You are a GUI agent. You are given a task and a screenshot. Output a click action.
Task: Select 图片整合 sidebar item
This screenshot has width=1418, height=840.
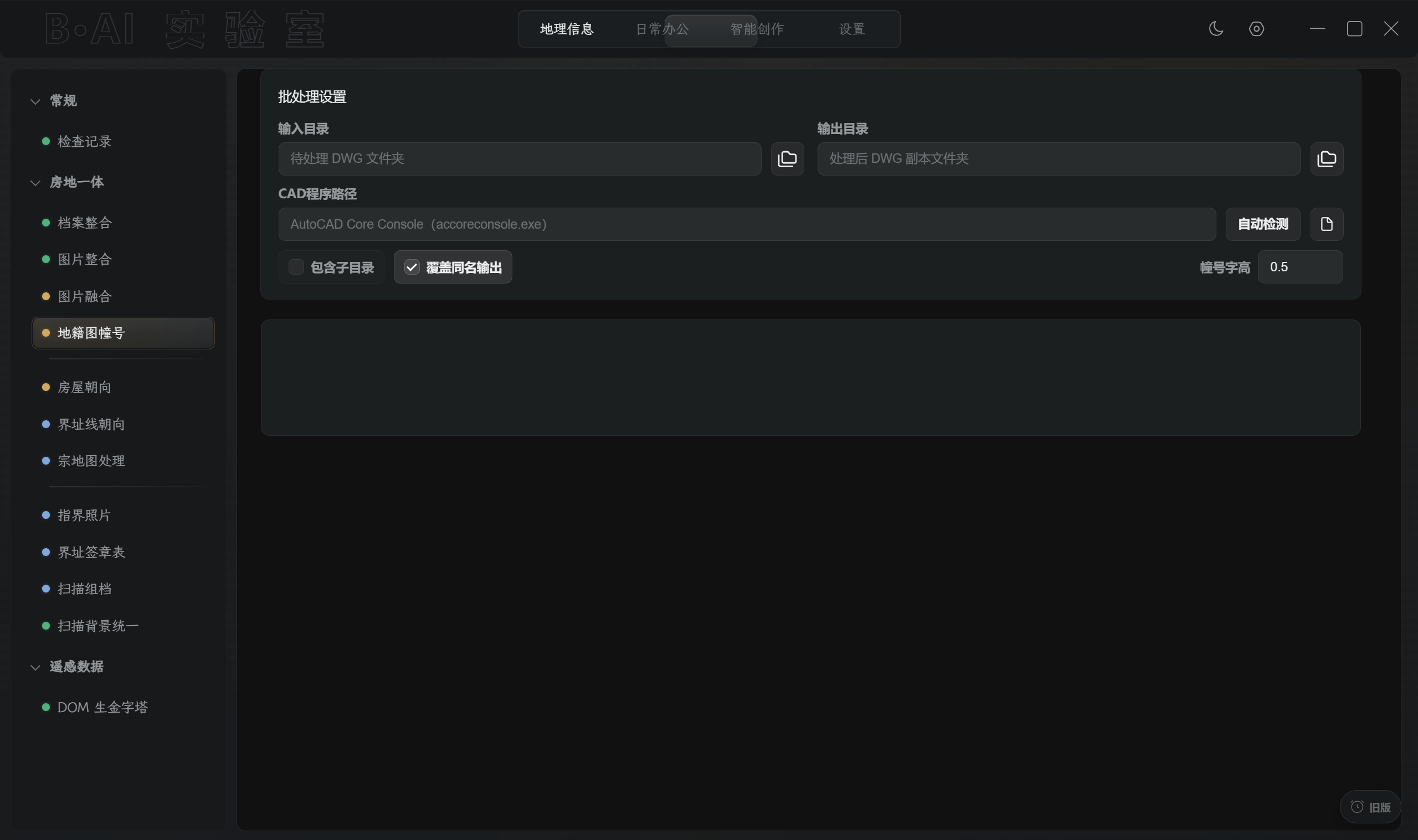point(123,259)
